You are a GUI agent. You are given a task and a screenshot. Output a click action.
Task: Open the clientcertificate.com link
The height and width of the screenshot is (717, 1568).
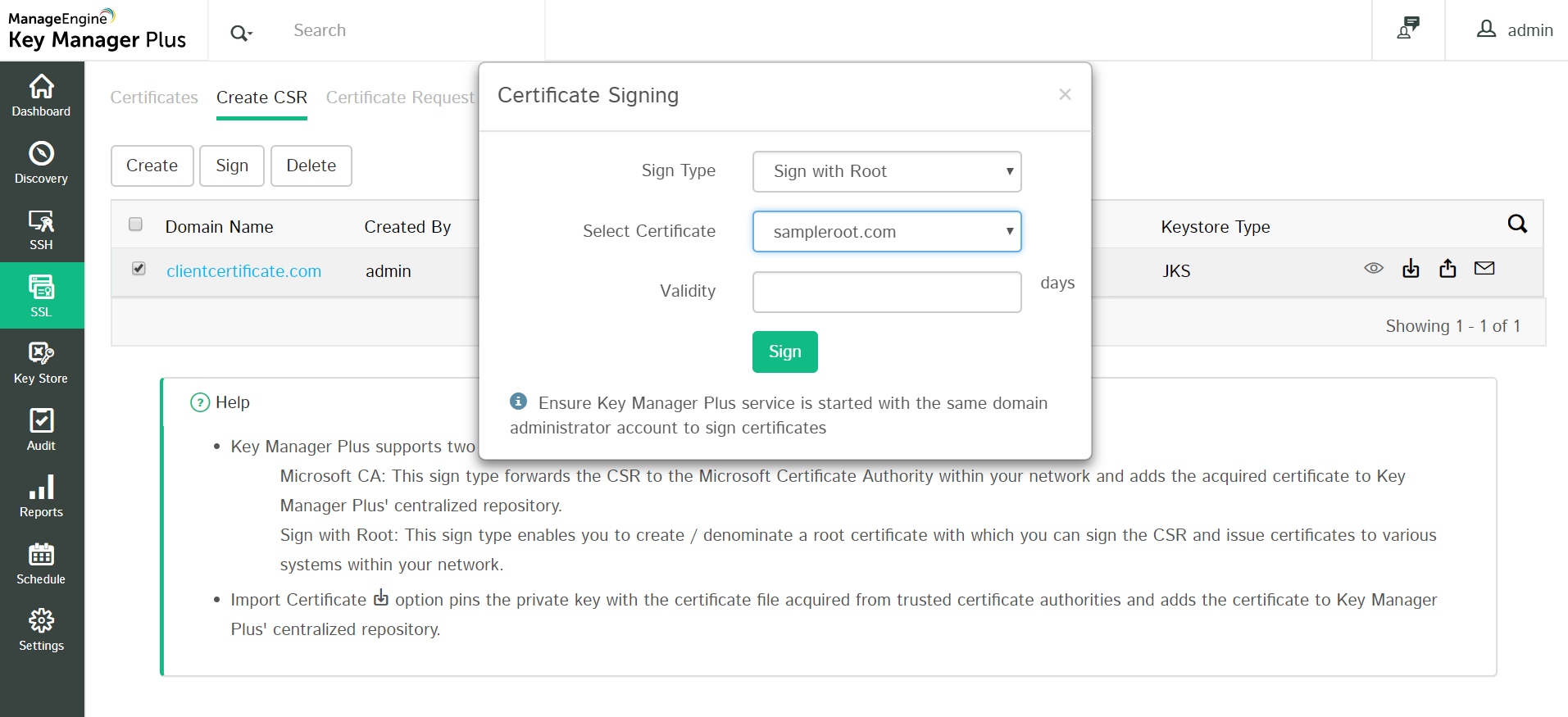click(x=243, y=271)
